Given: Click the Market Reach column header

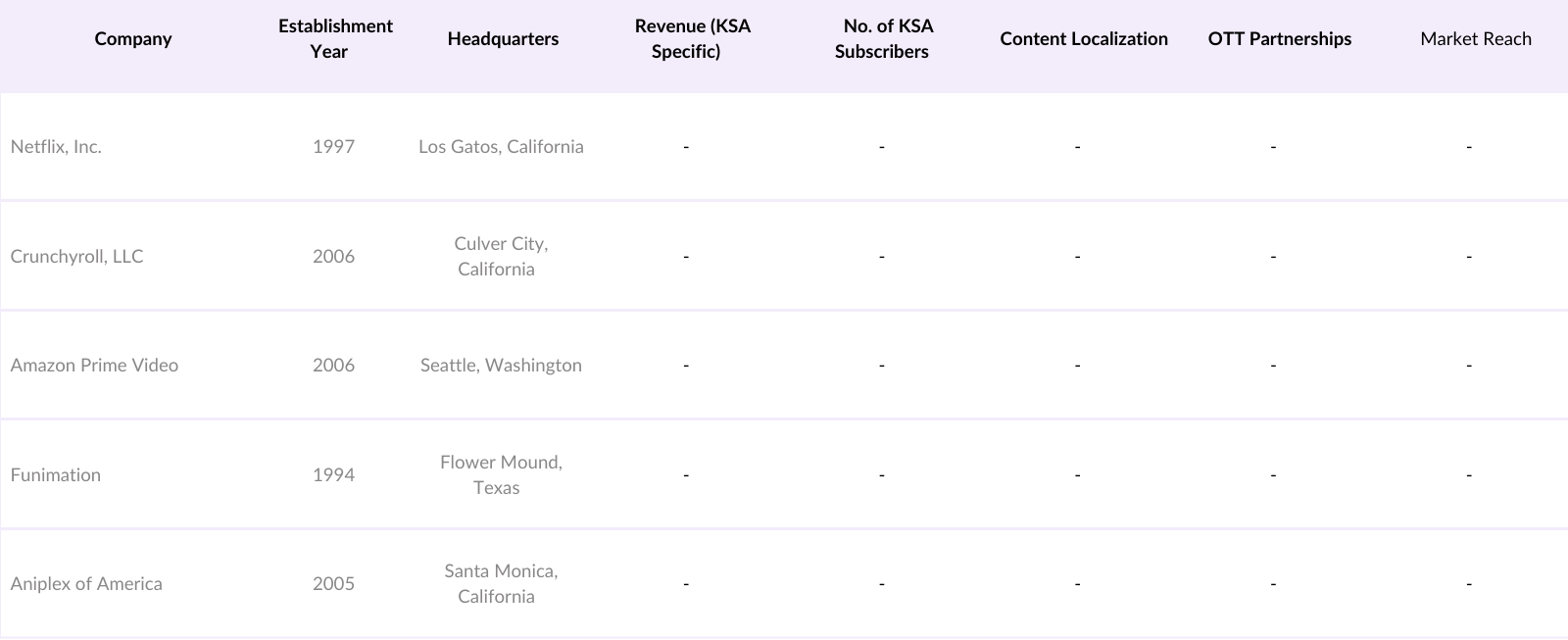Looking at the screenshot, I should pyautogui.click(x=1475, y=39).
